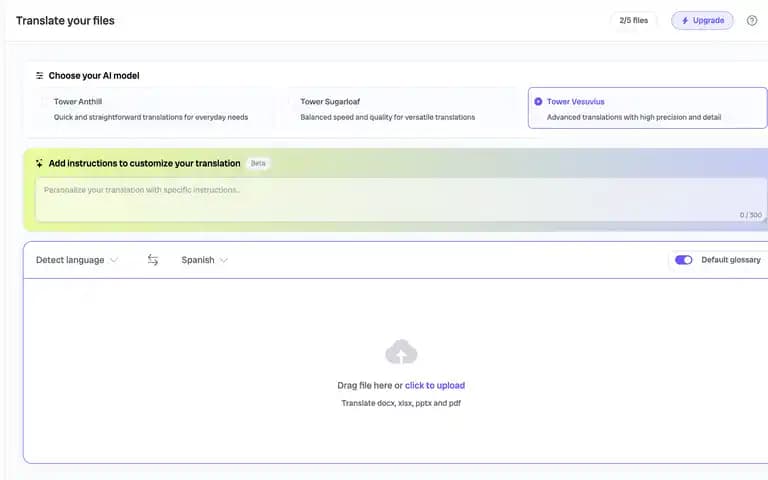Select the Tower Vesuvius radio button
This screenshot has height=480, width=768.
point(538,101)
